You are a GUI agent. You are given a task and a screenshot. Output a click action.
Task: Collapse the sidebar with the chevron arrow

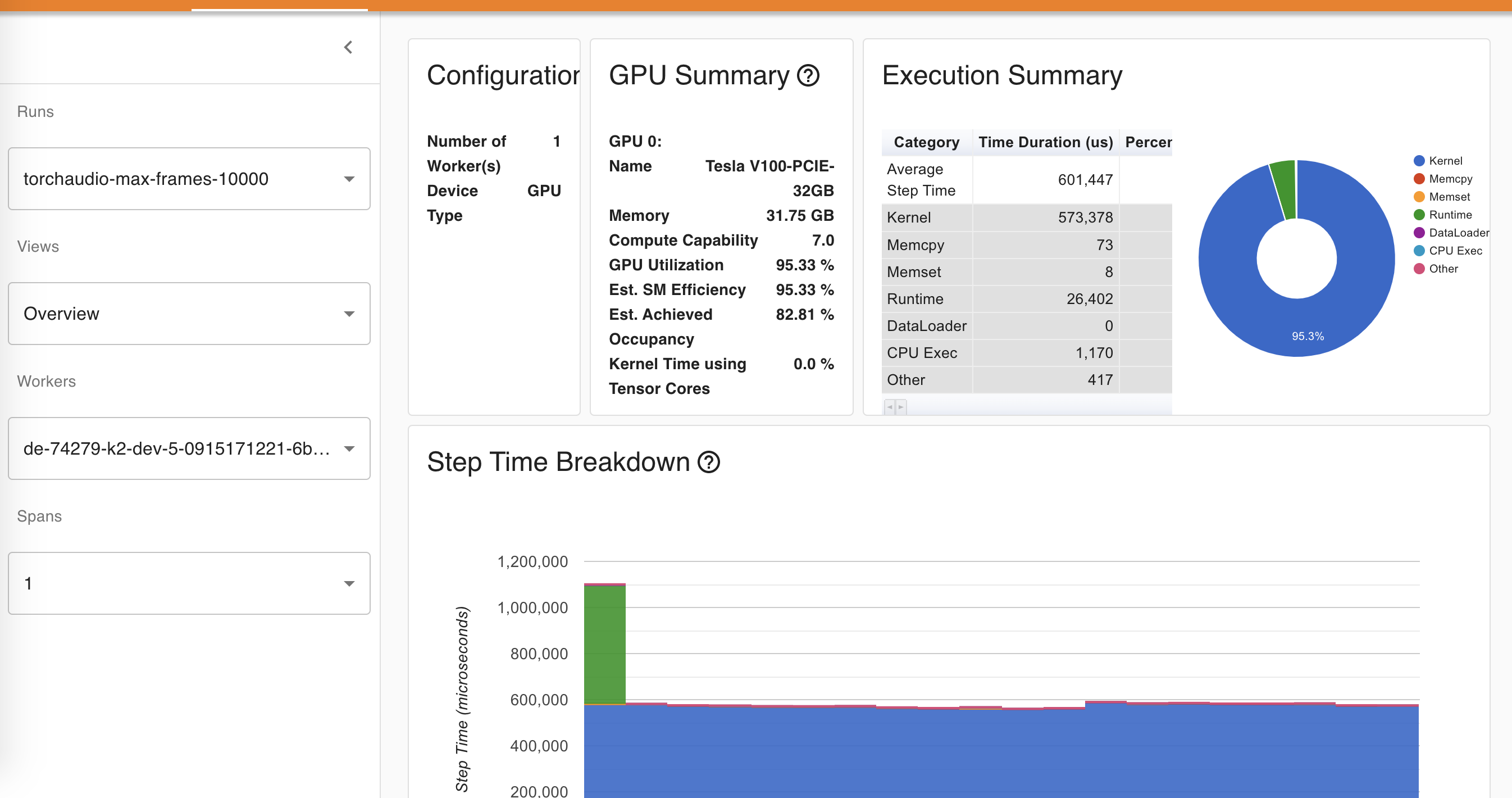(348, 47)
